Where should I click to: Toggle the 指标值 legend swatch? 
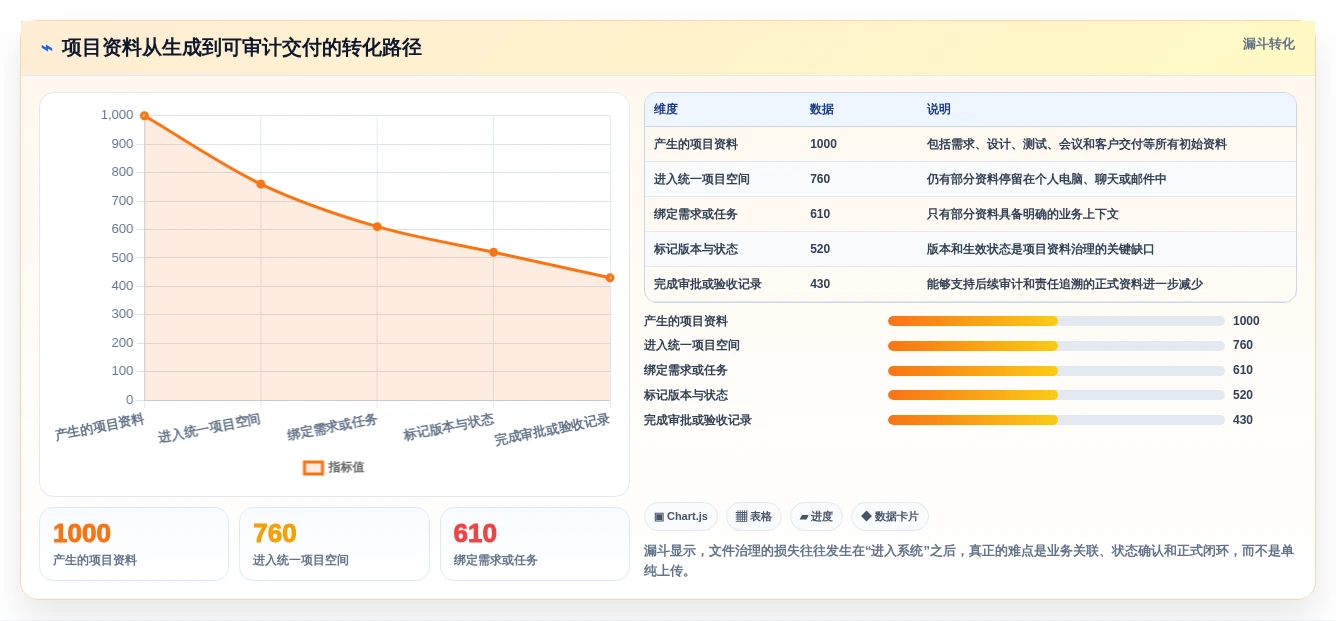click(313, 467)
